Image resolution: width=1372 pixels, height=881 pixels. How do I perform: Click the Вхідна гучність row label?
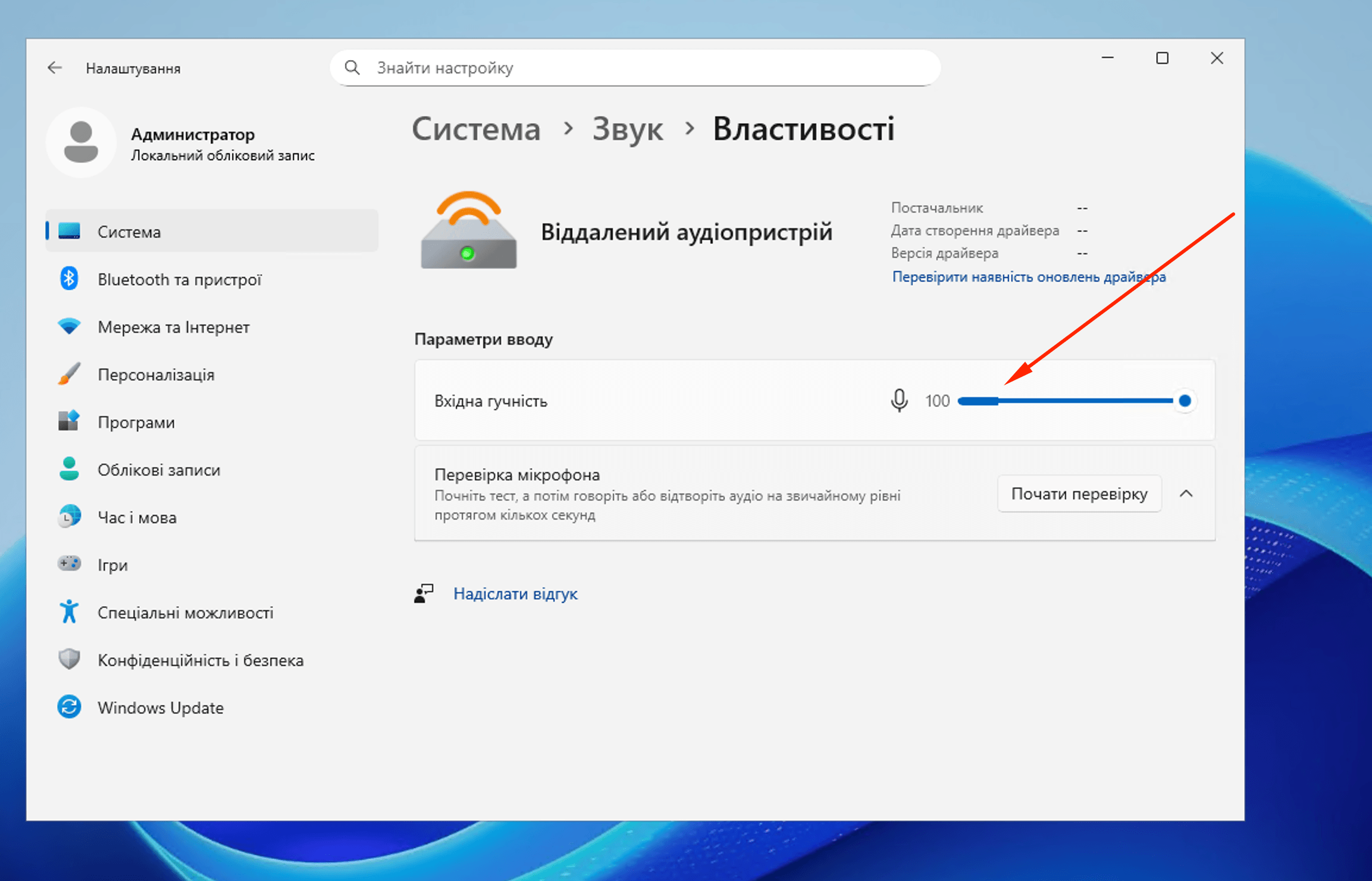click(491, 401)
